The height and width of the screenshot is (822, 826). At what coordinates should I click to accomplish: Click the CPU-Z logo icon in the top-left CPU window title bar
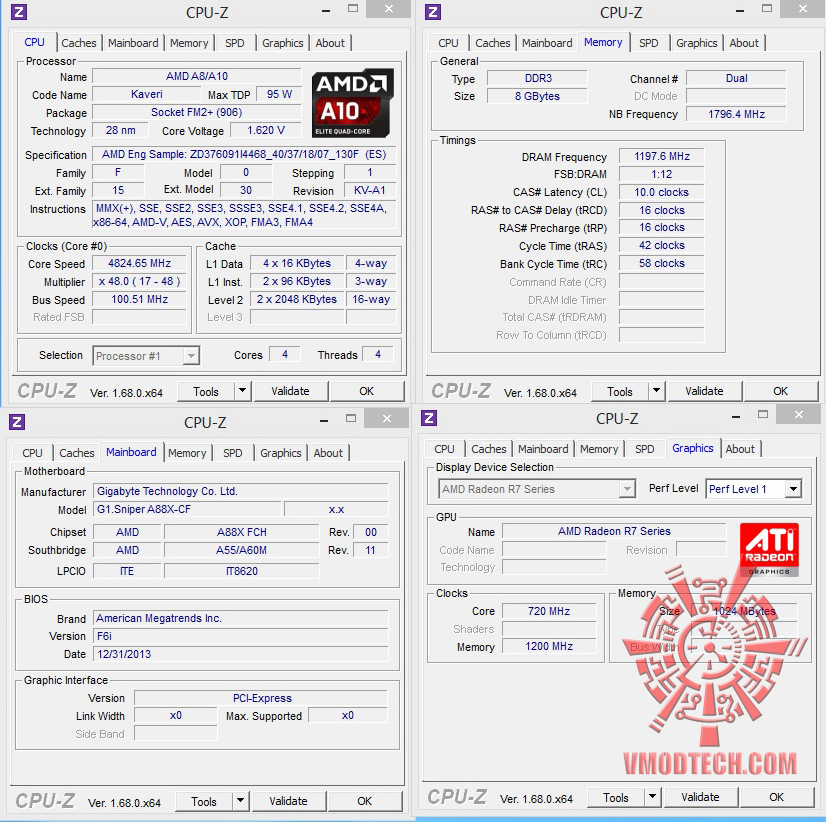(x=19, y=12)
